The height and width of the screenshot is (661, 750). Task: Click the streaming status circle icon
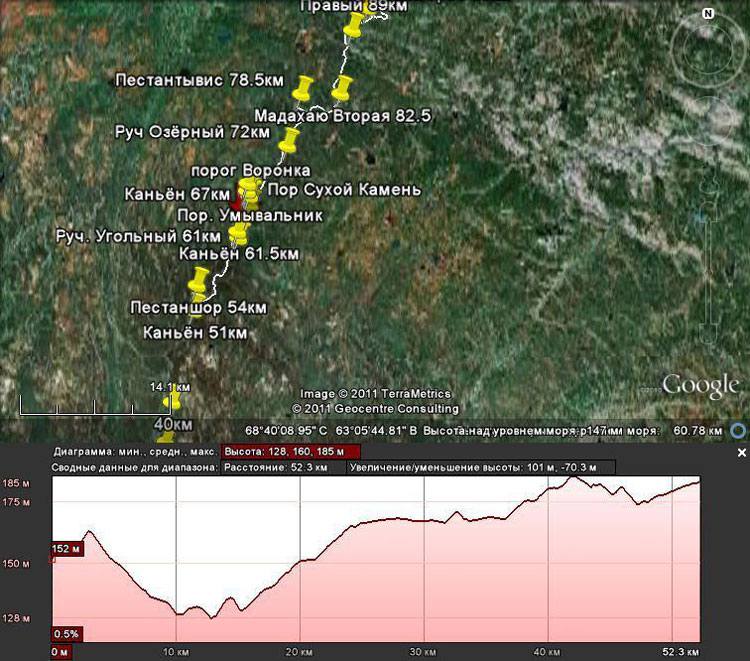[x=739, y=431]
